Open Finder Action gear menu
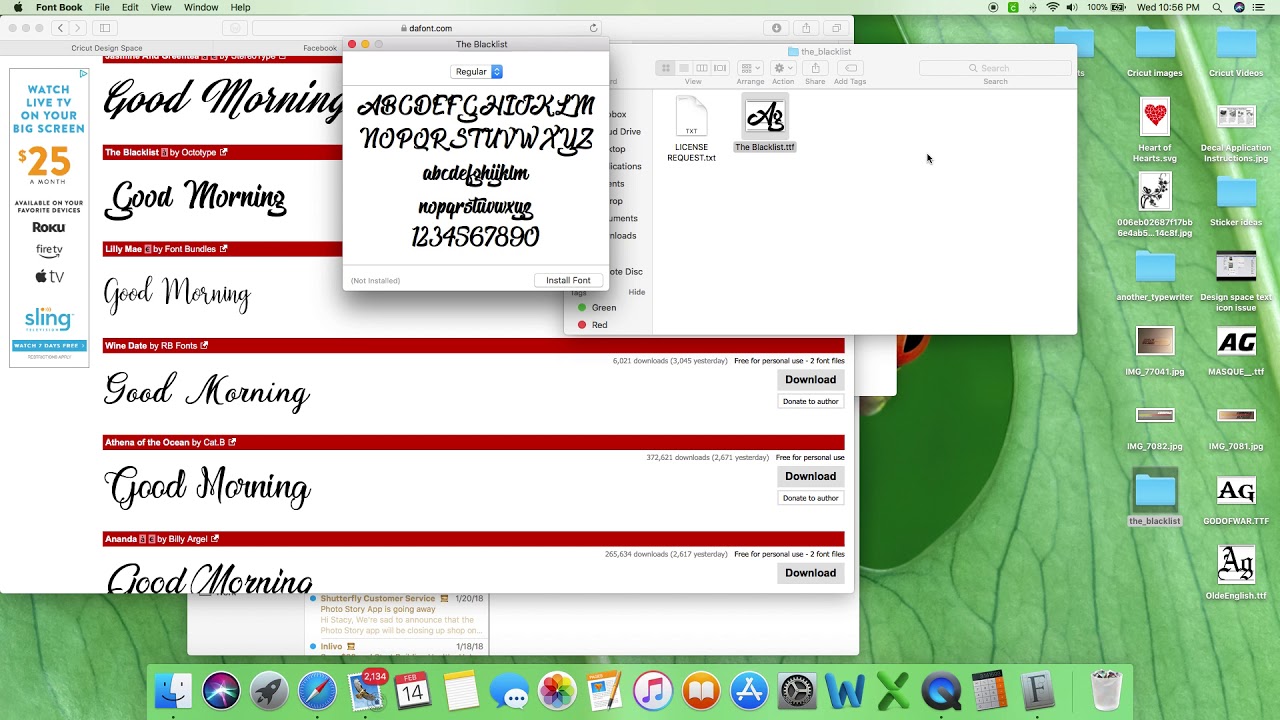 [783, 68]
